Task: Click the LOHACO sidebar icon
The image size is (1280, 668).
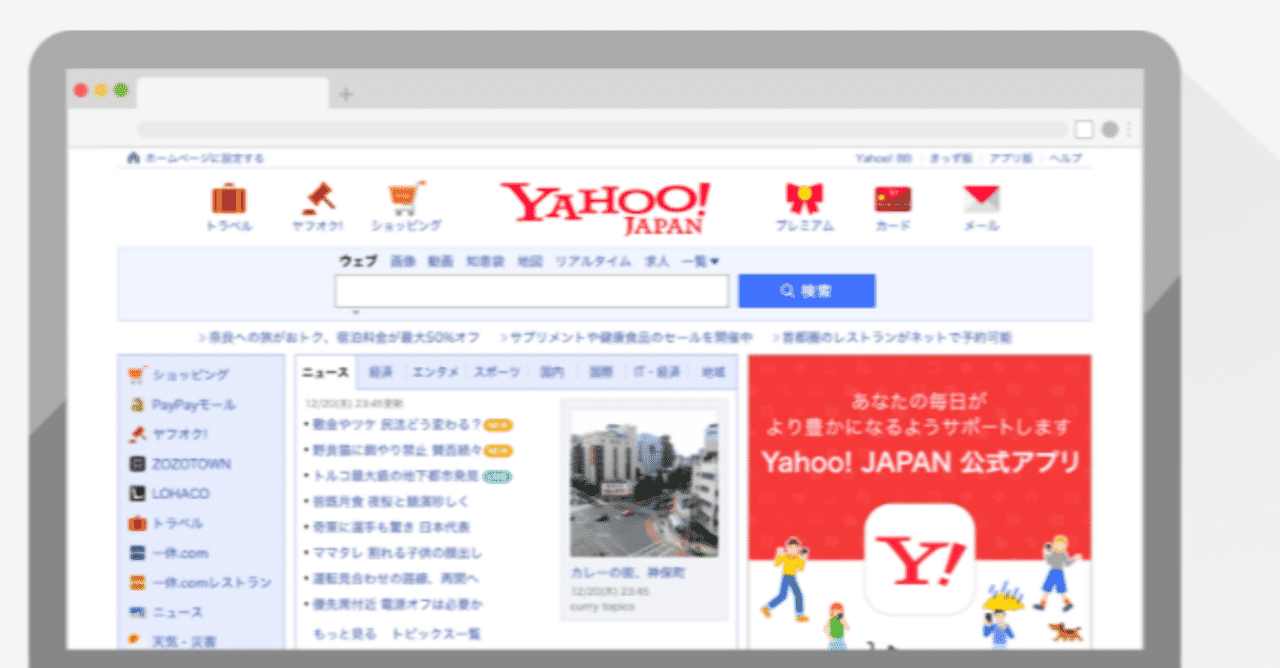Action: [138, 493]
